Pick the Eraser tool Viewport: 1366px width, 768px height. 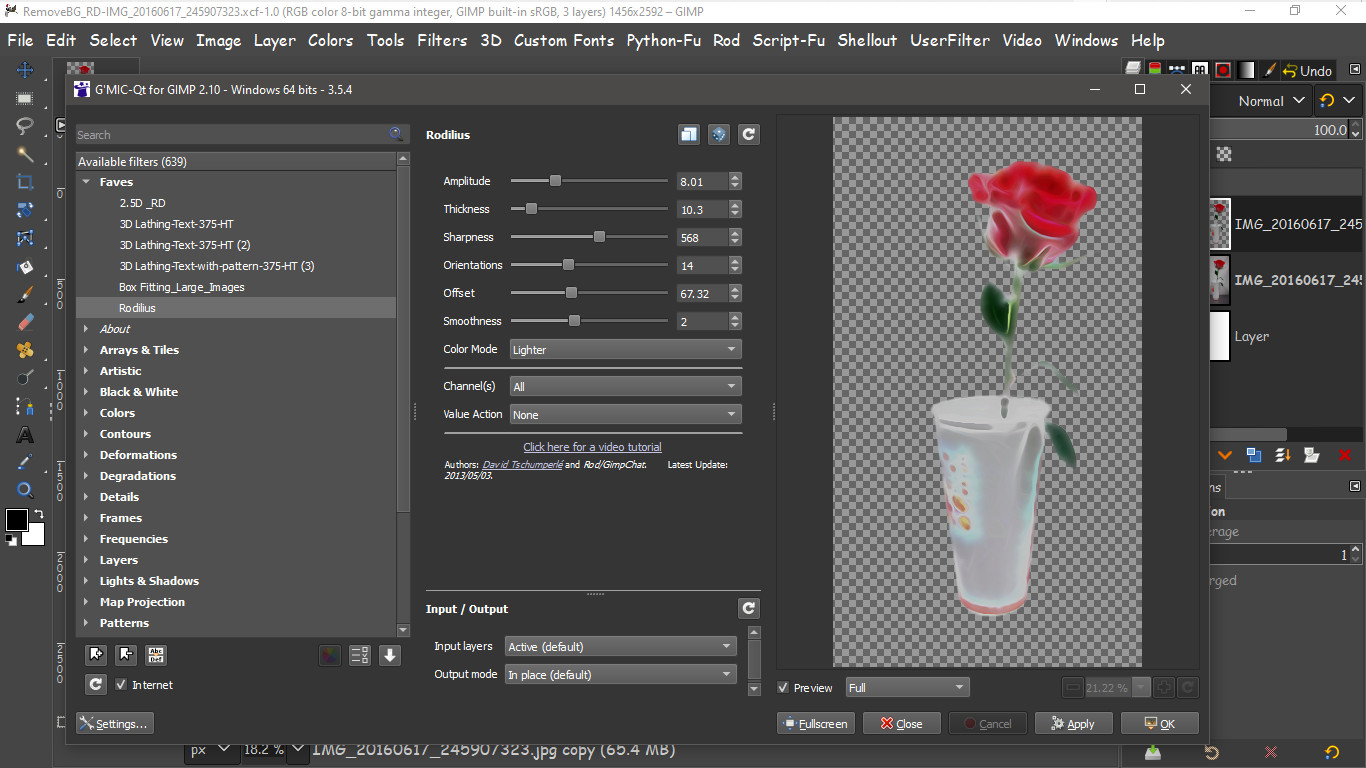(25, 322)
